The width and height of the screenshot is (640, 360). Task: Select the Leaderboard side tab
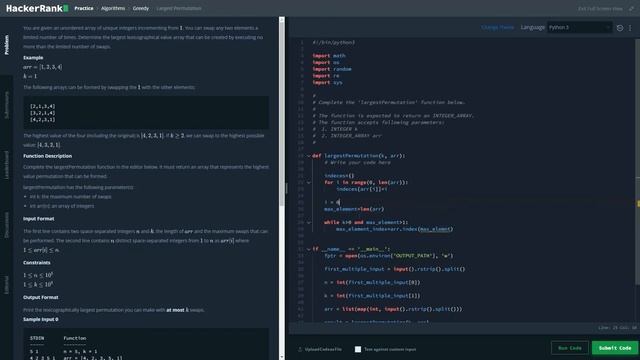(6, 165)
